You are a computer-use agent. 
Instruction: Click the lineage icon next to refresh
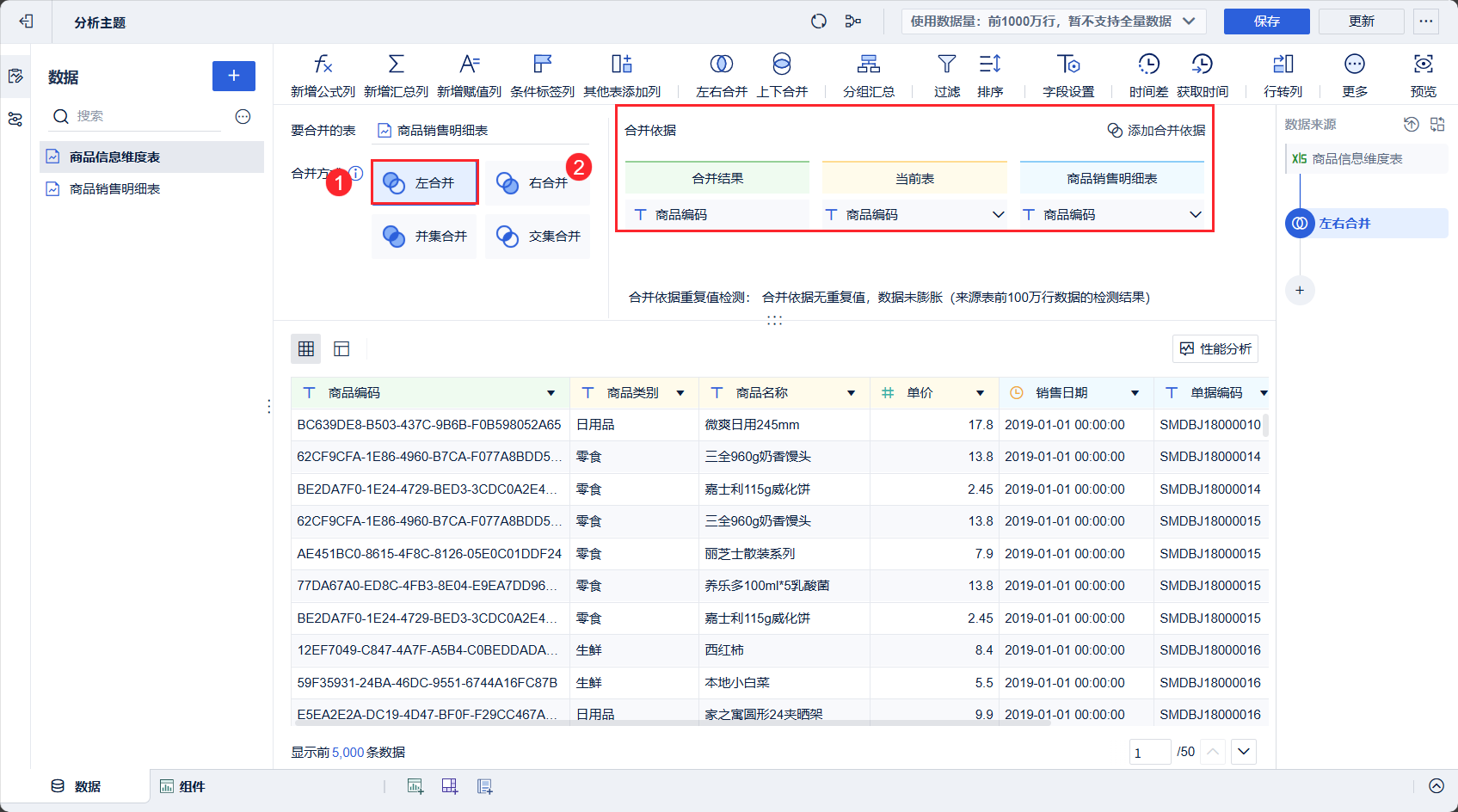point(853,22)
